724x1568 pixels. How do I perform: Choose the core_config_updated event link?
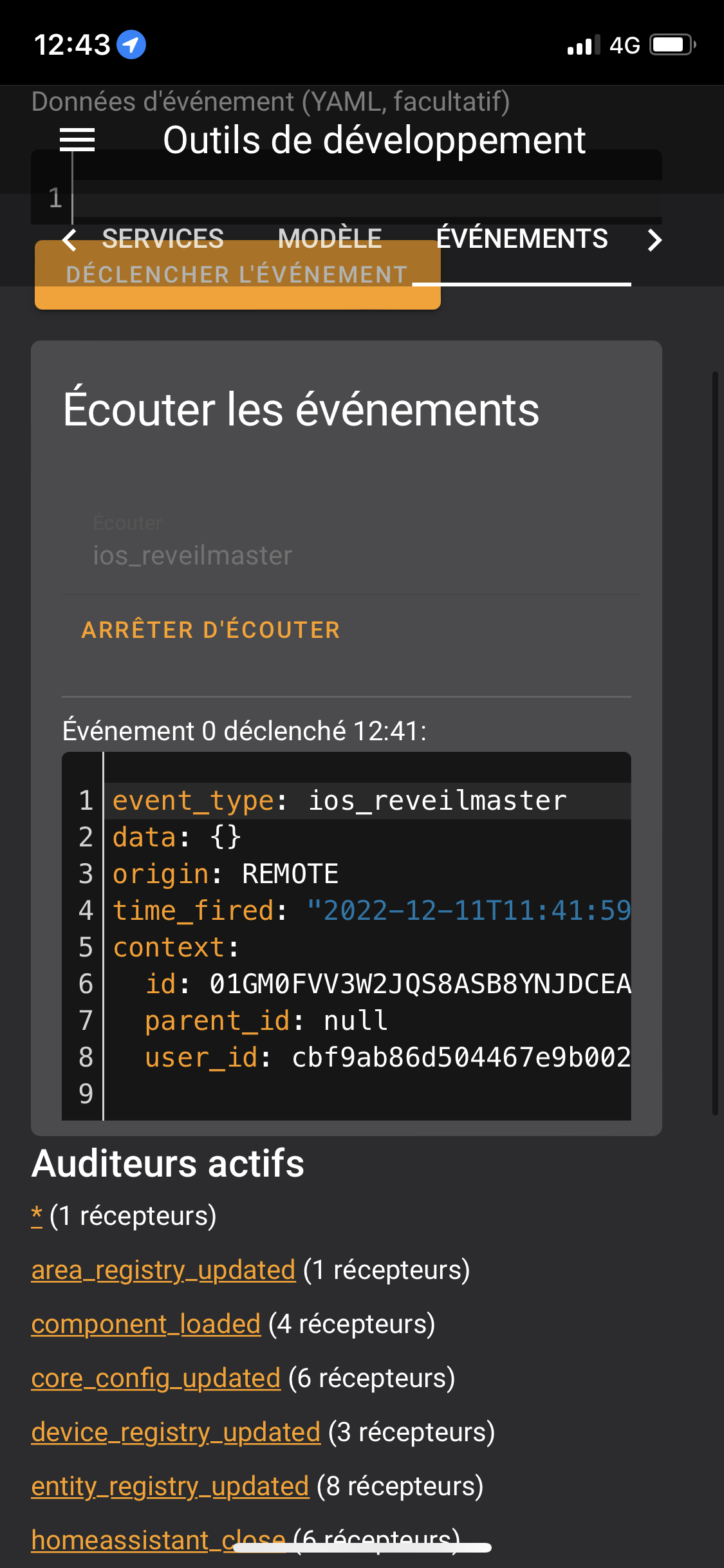(156, 1378)
